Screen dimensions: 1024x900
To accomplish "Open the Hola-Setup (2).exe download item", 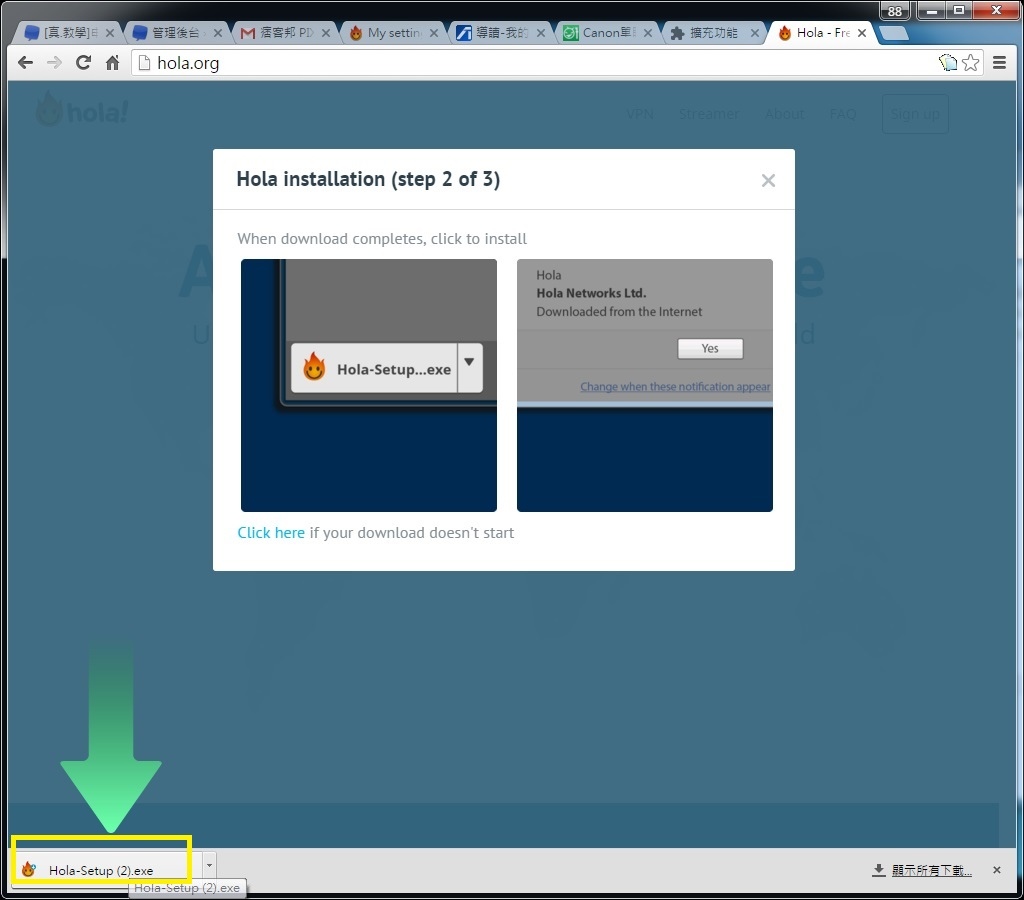I will (108, 870).
